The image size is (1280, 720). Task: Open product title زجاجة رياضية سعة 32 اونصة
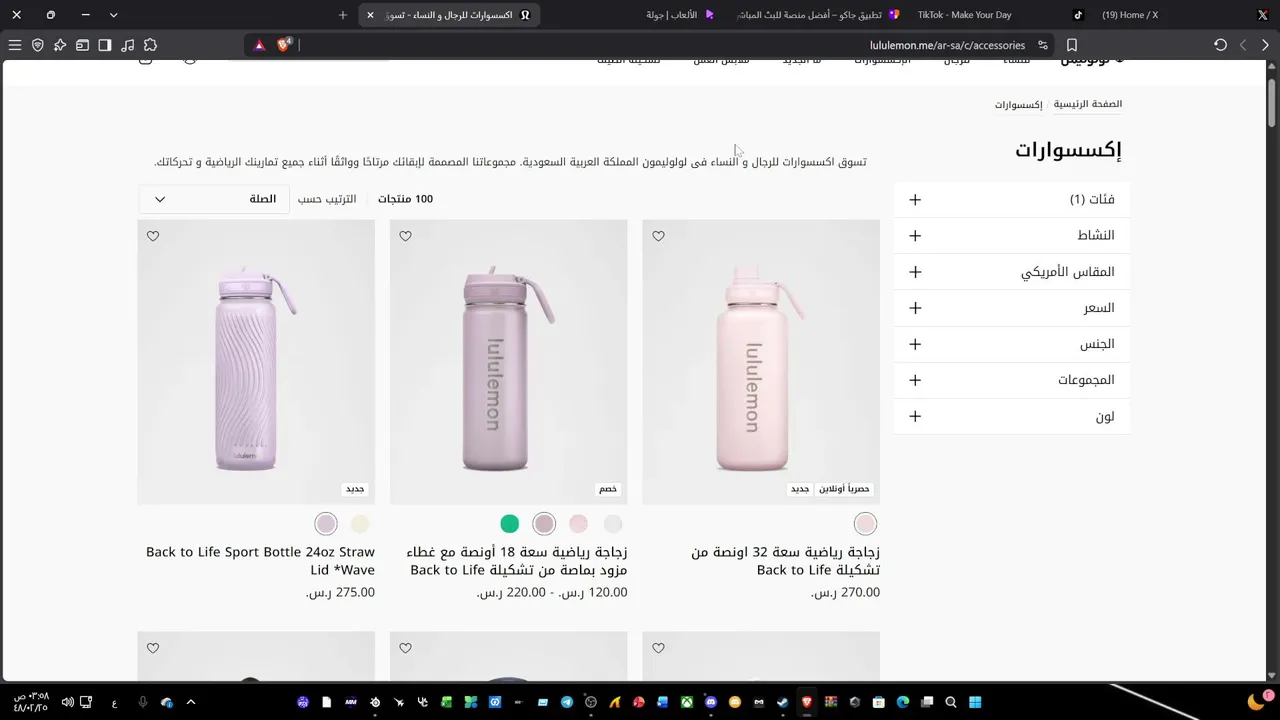(785, 561)
